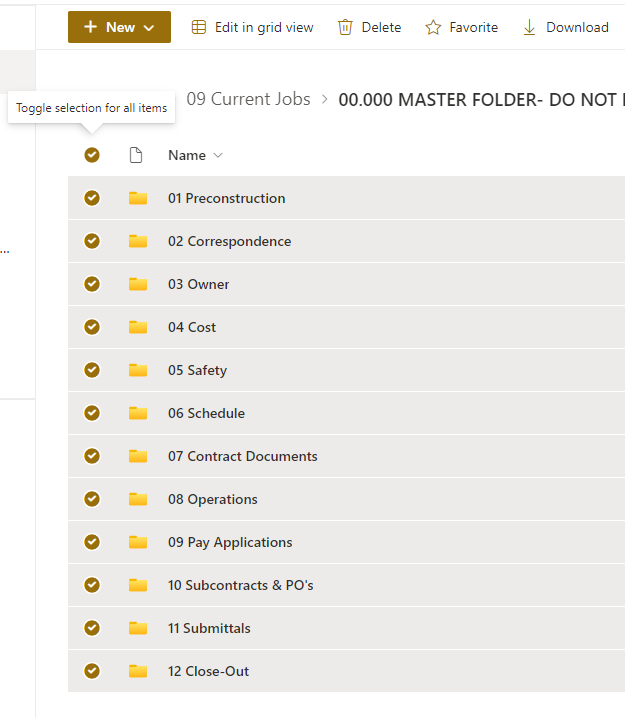Click the 07 Contract Documents folder icon
Image resolution: width=625 pixels, height=718 pixels.
point(138,456)
